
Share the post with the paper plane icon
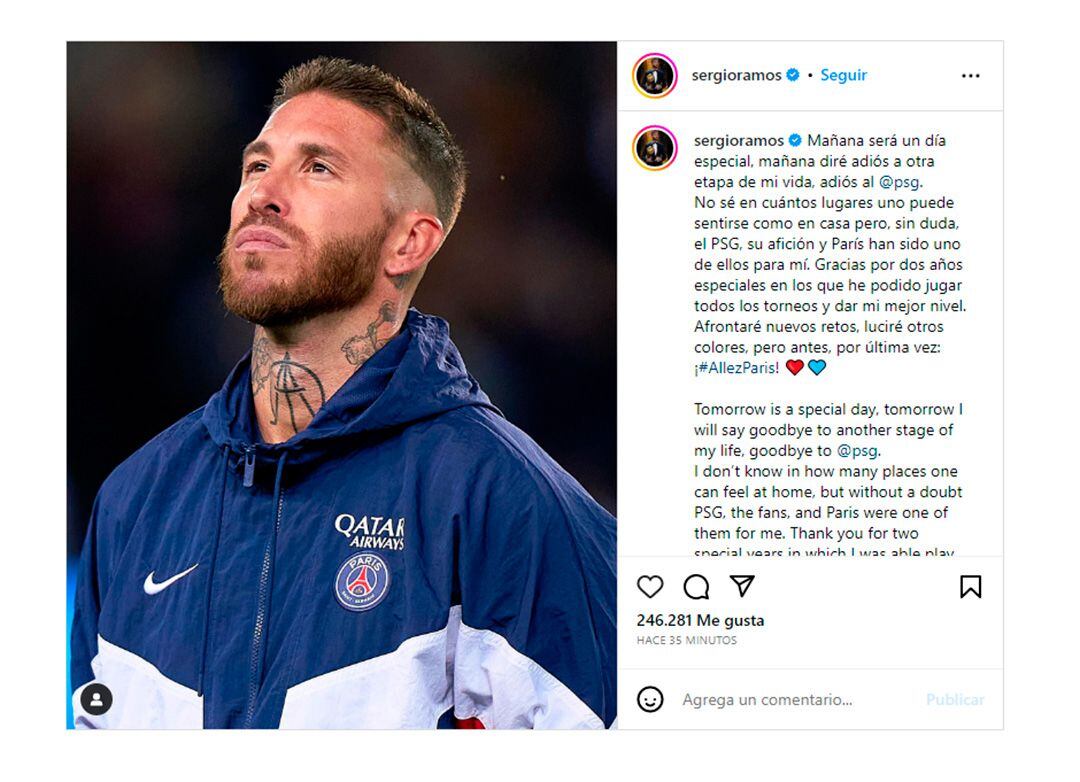[x=741, y=587]
